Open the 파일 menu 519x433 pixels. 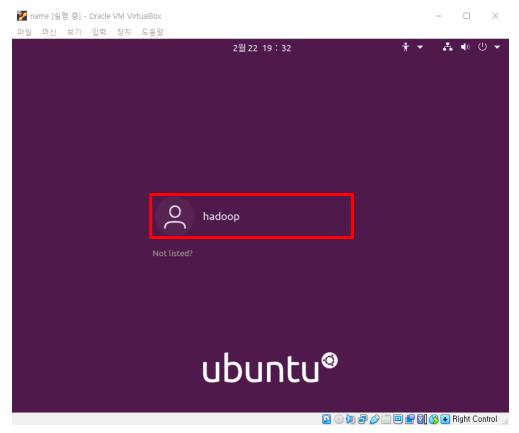pos(24,32)
